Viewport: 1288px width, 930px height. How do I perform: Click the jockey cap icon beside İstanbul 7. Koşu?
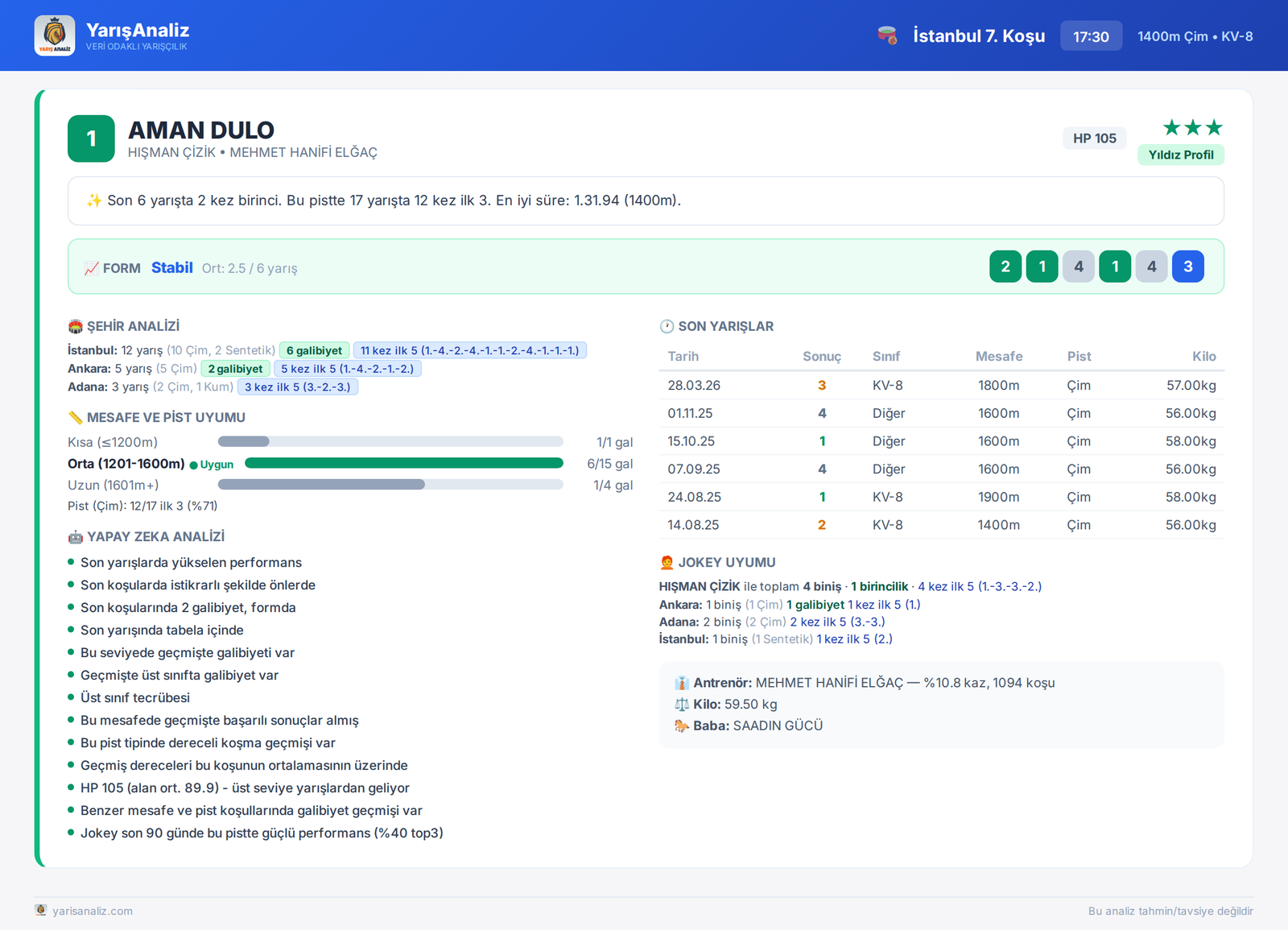tap(887, 35)
